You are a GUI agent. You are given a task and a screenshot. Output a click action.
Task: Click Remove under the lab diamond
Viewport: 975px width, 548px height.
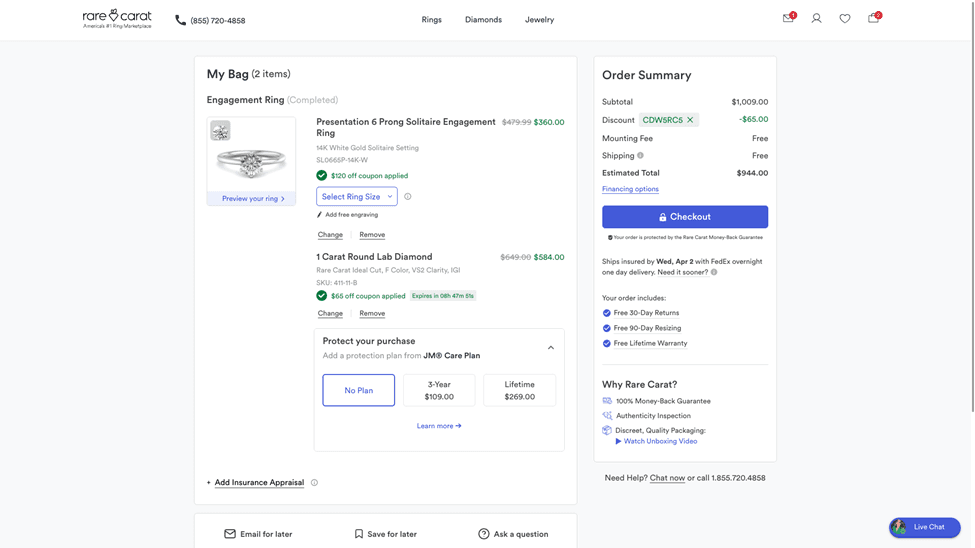pos(372,313)
